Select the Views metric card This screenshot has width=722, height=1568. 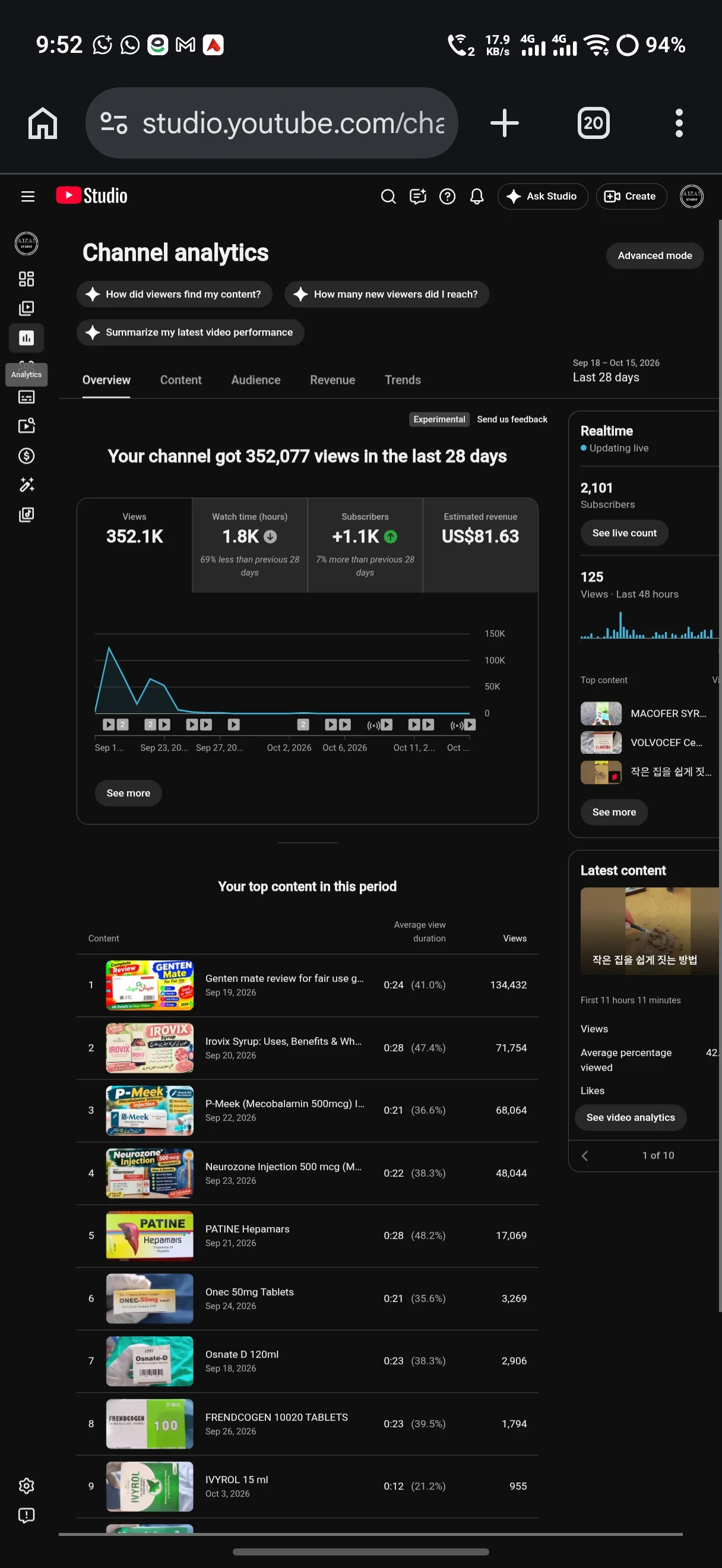tap(134, 545)
